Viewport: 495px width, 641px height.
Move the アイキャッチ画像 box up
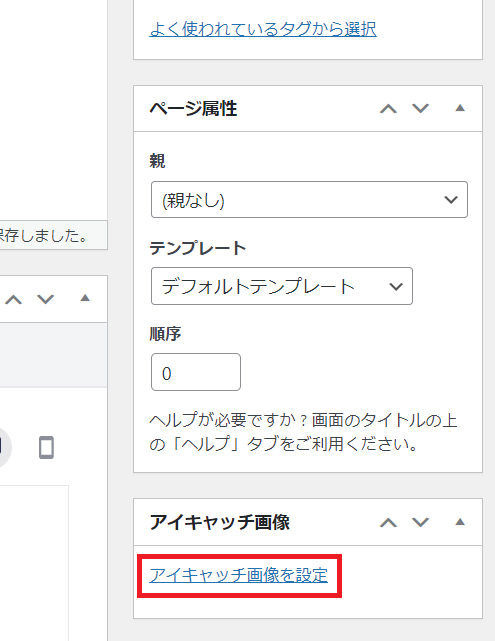[388, 522]
